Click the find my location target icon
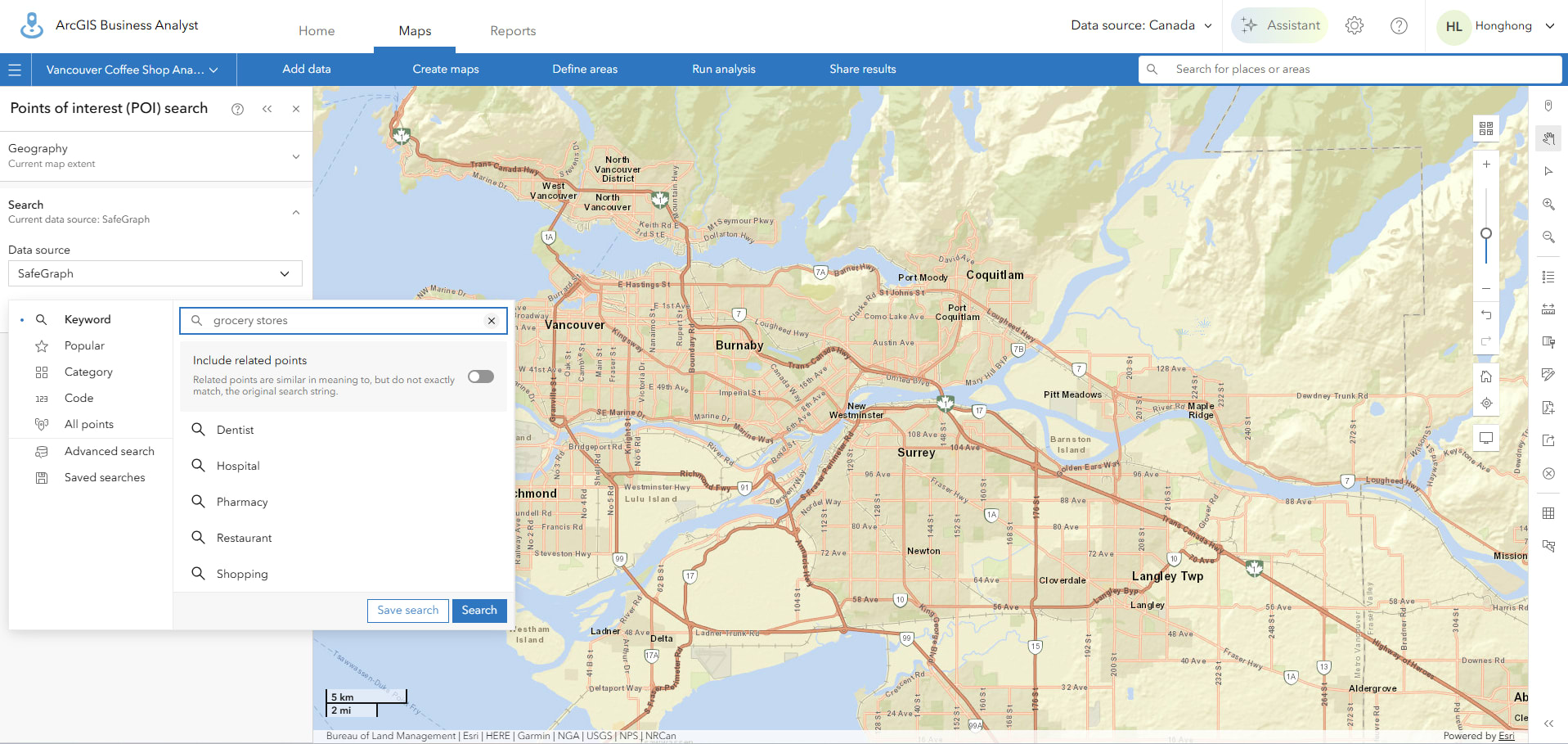The image size is (1568, 744). 1486,404
